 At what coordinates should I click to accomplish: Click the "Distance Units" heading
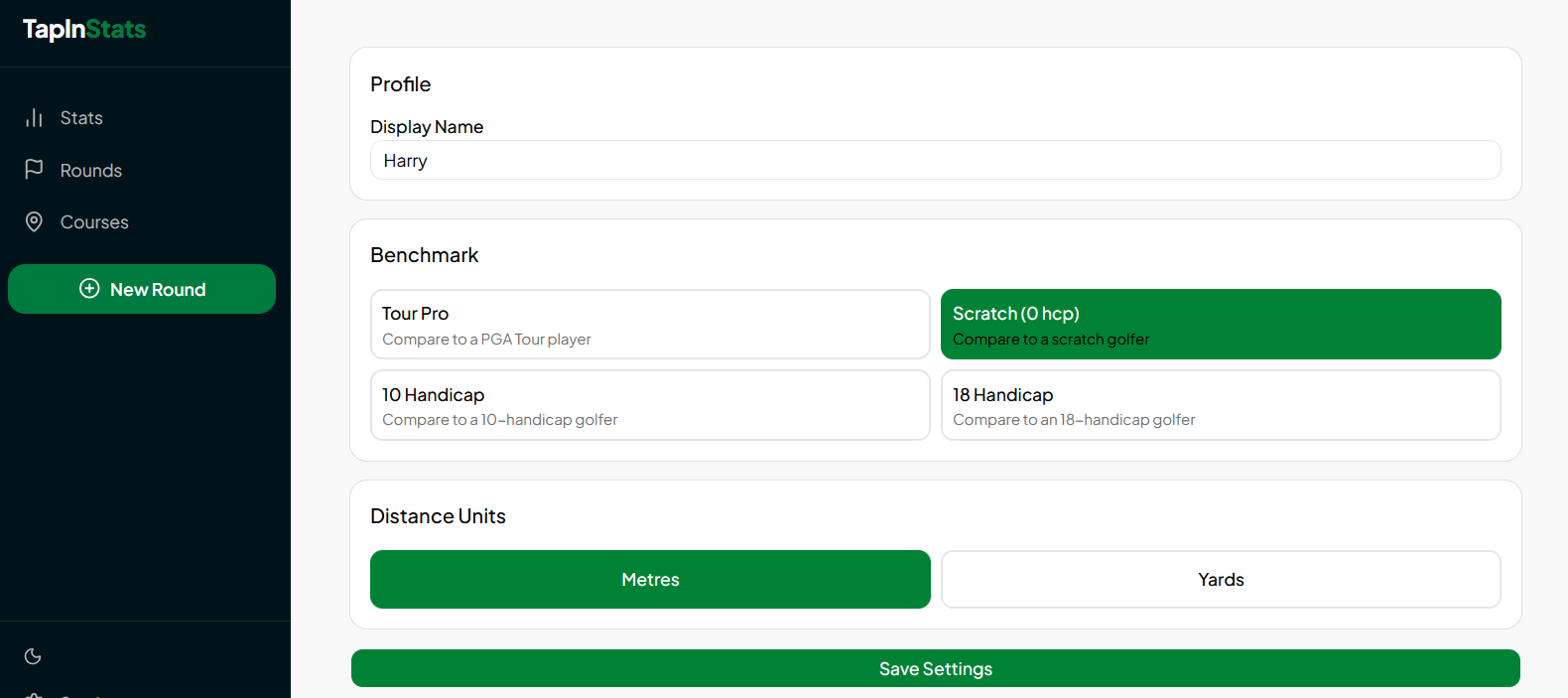(438, 516)
